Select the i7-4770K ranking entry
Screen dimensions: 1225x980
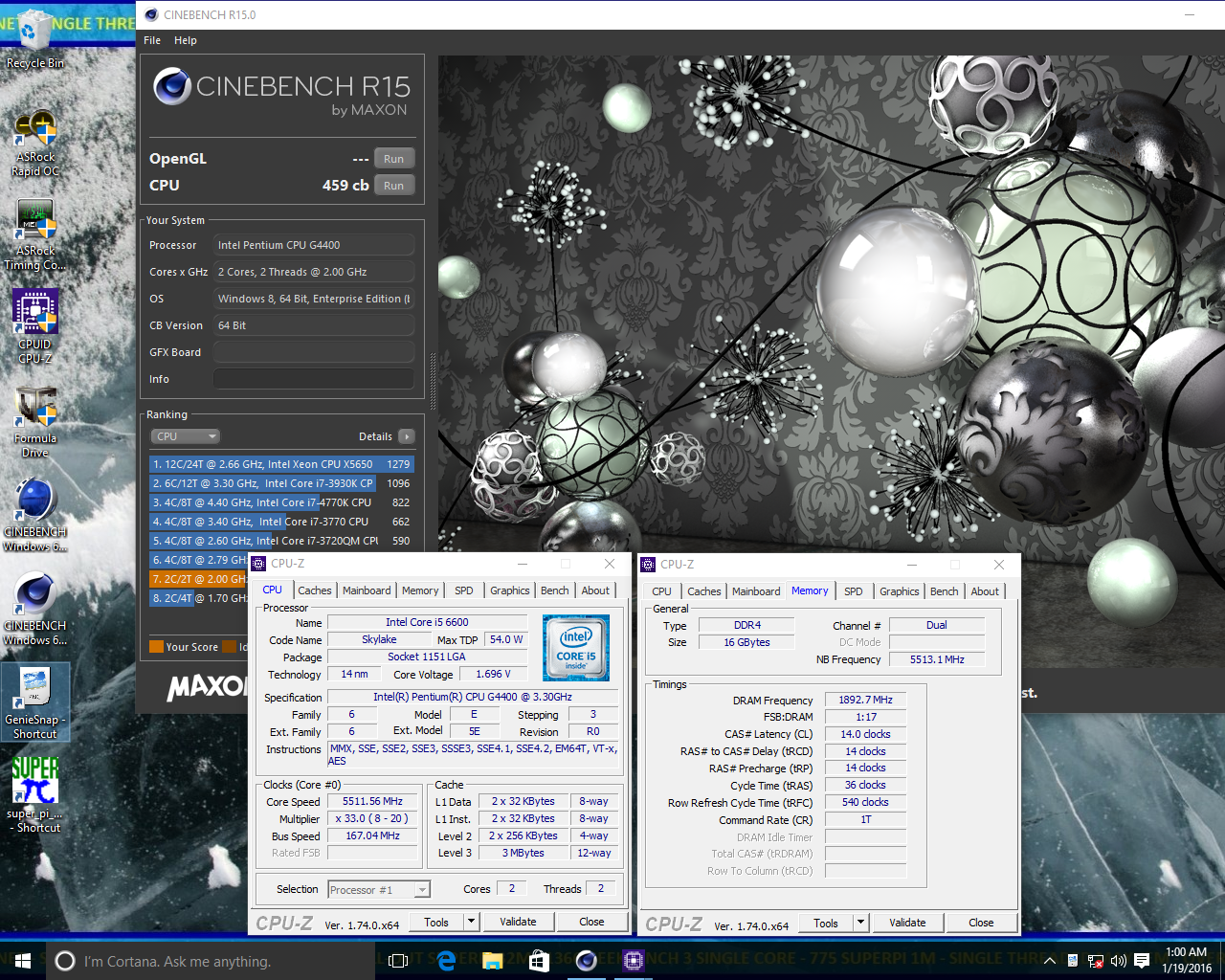pos(281,502)
